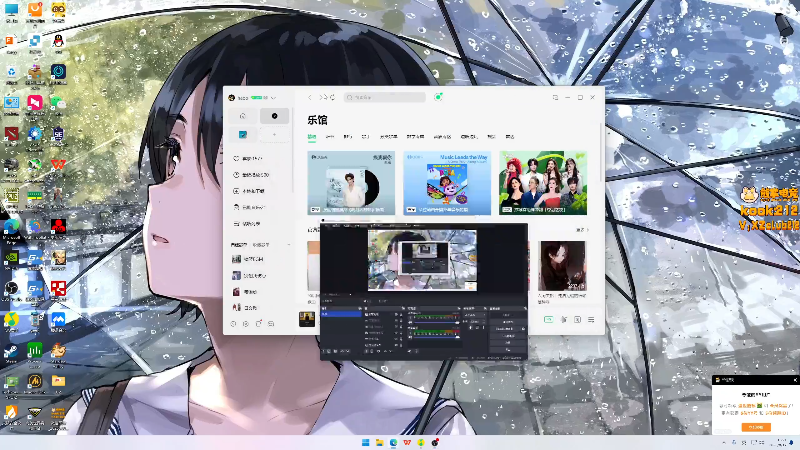Click the speaker effect icon in player bar

click(x=563, y=319)
